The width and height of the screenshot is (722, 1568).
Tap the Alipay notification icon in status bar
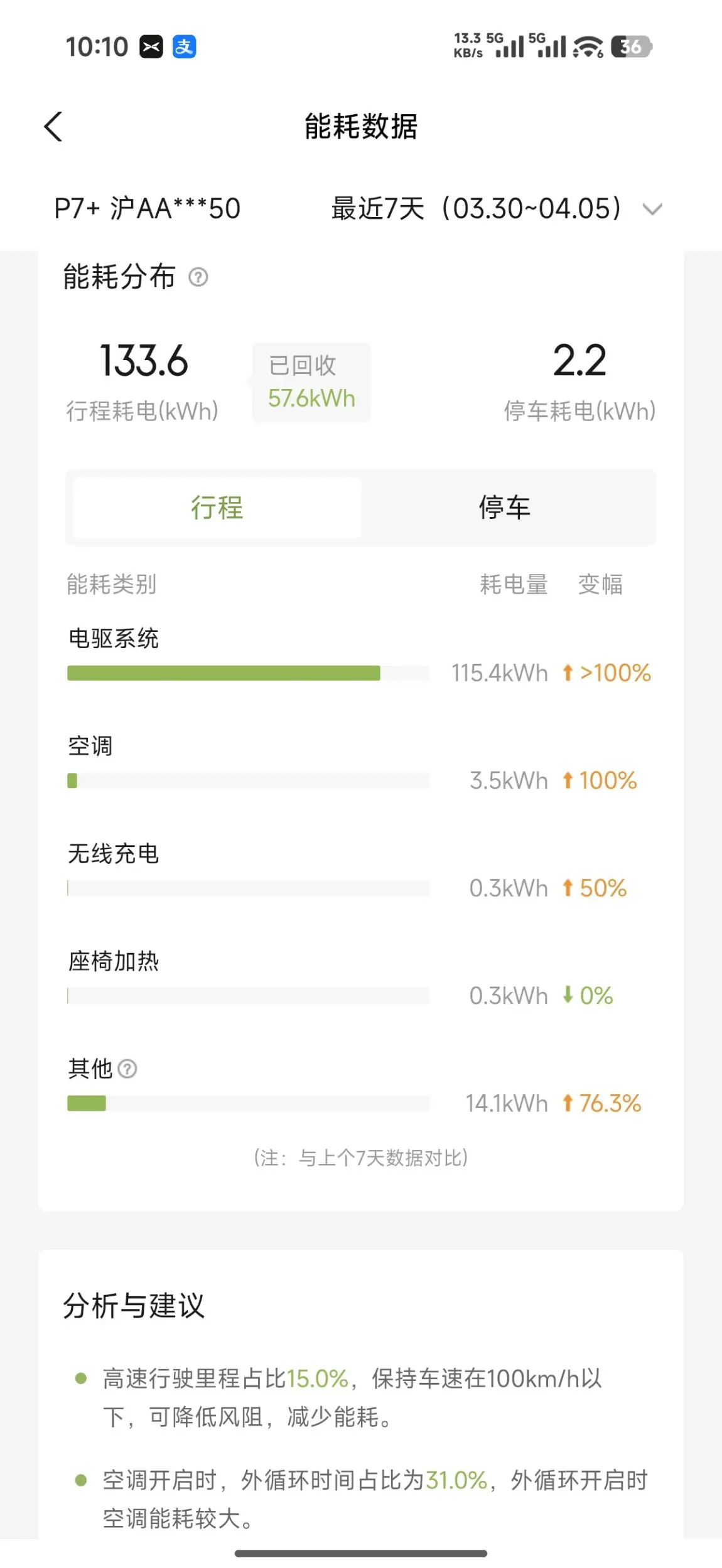(x=184, y=46)
